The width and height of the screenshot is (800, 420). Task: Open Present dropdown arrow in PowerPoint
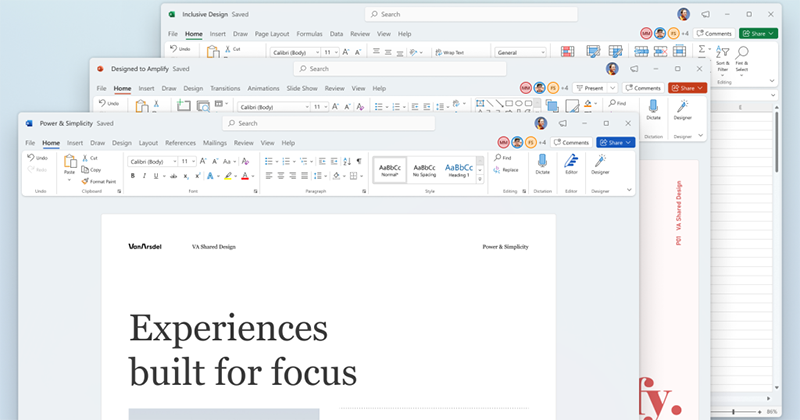613,88
